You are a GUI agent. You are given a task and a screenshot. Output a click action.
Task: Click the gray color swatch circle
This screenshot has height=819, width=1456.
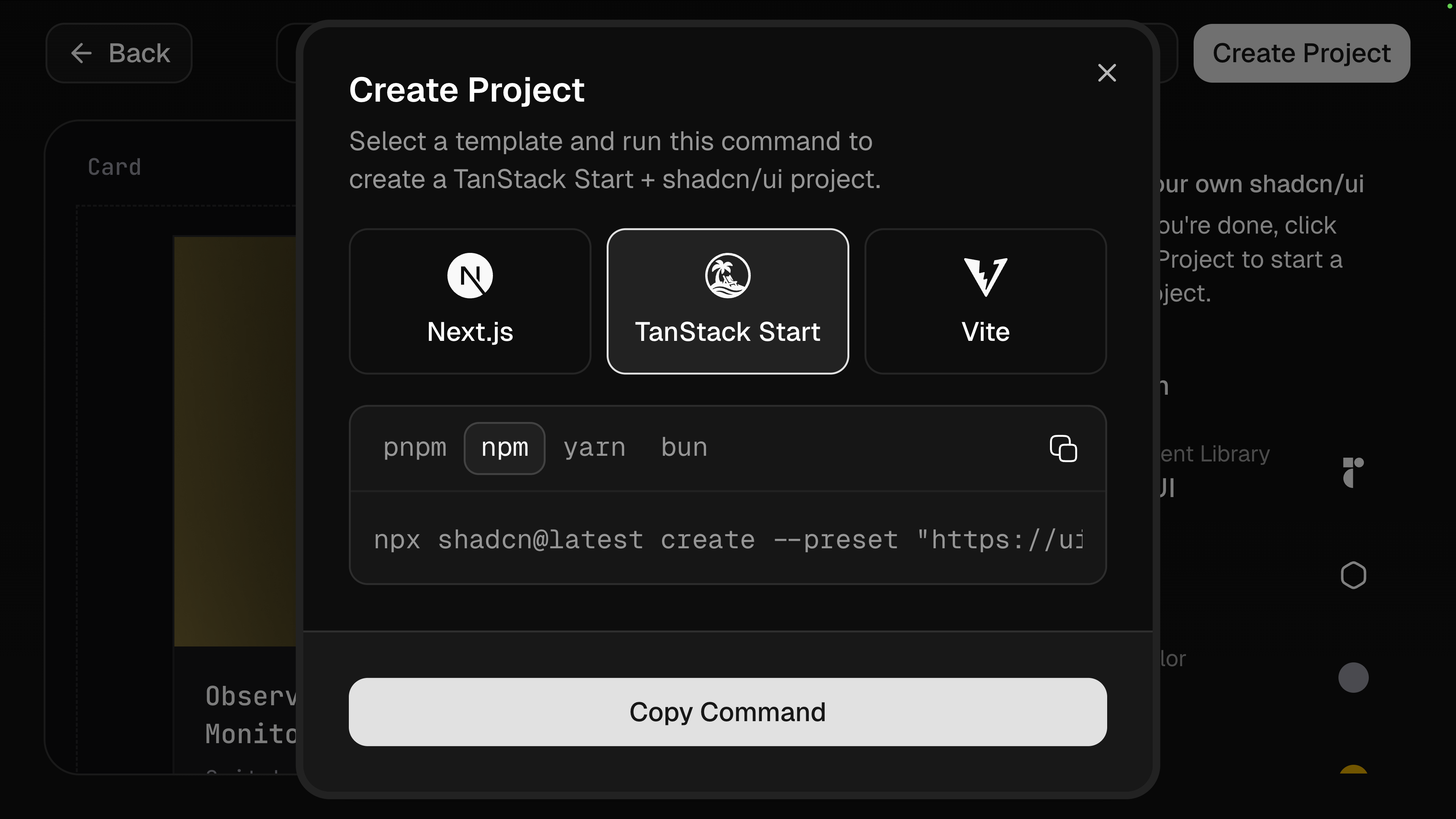1353,678
